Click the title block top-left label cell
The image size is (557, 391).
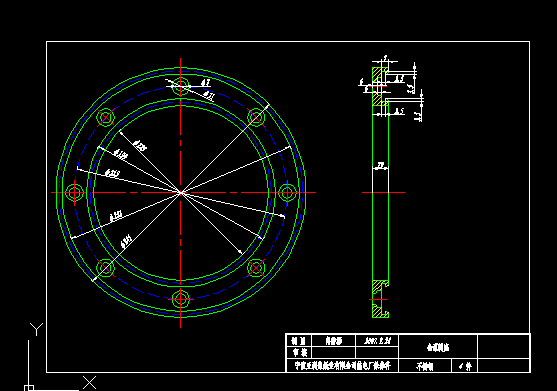tap(299, 341)
